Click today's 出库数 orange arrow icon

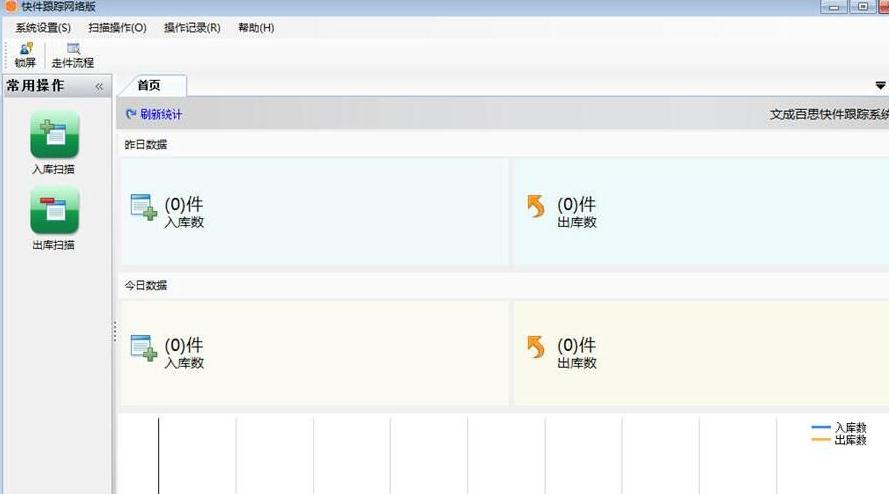(535, 347)
